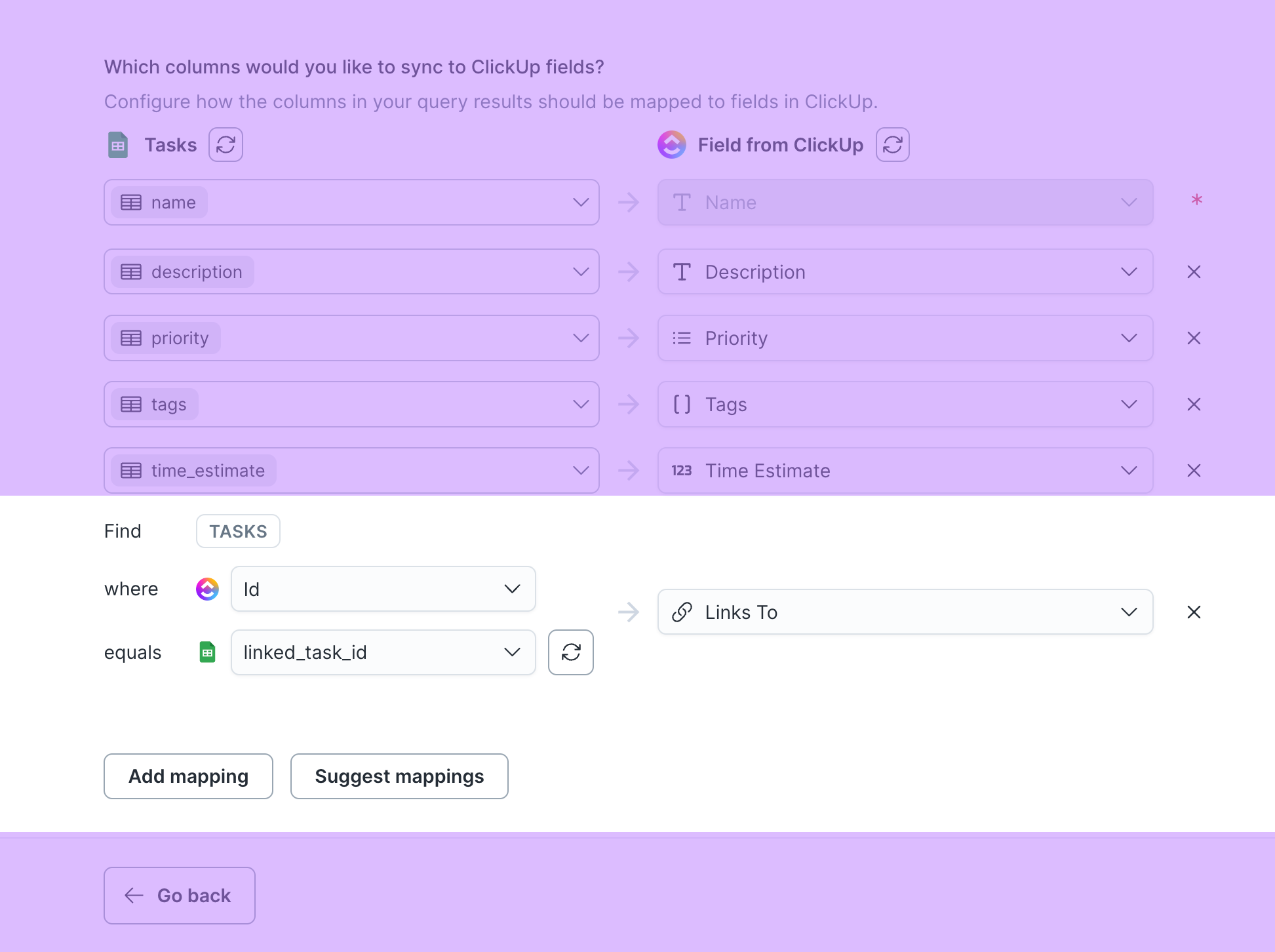
Task: Click the arrow pointing to Links To
Action: click(629, 612)
